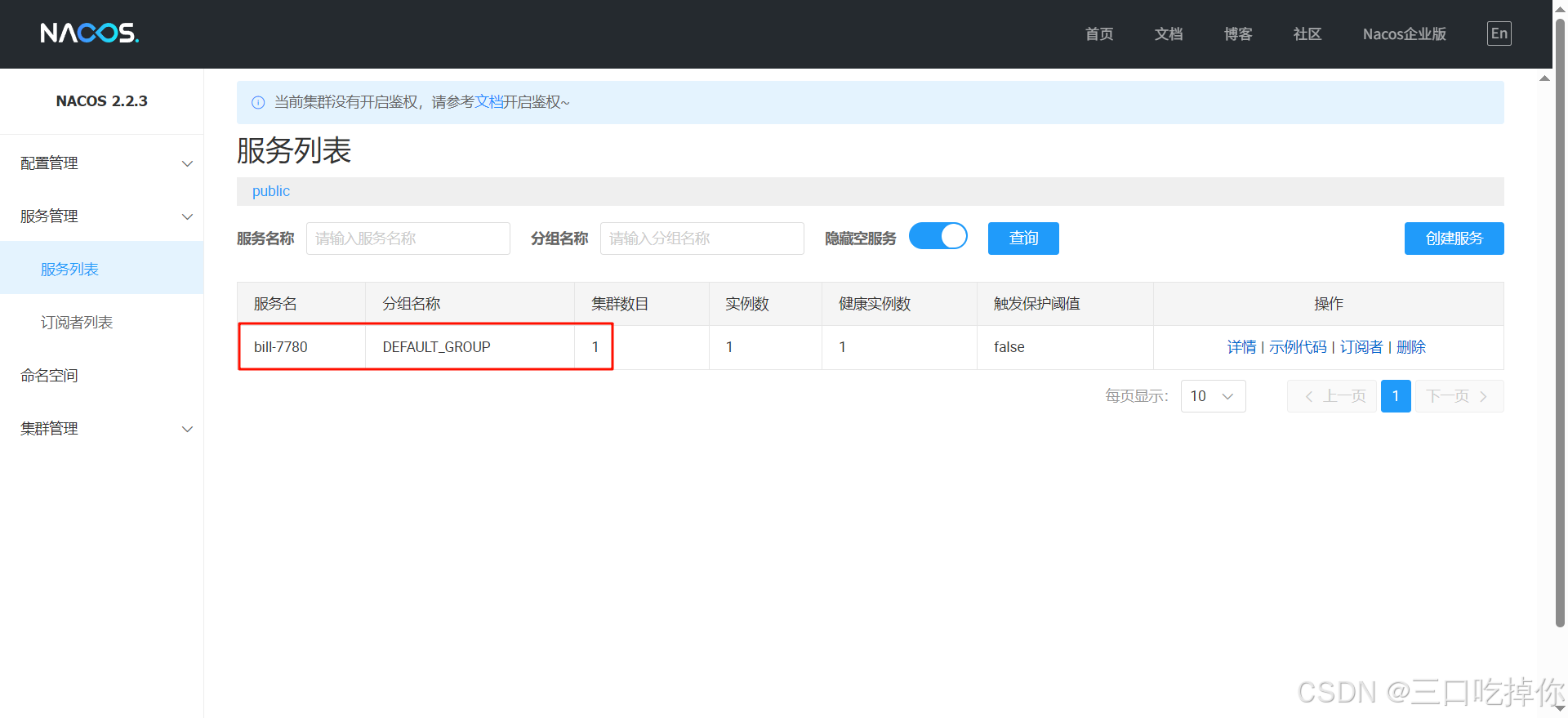Click the DEFAULT_GROUP cell

[x=470, y=347]
